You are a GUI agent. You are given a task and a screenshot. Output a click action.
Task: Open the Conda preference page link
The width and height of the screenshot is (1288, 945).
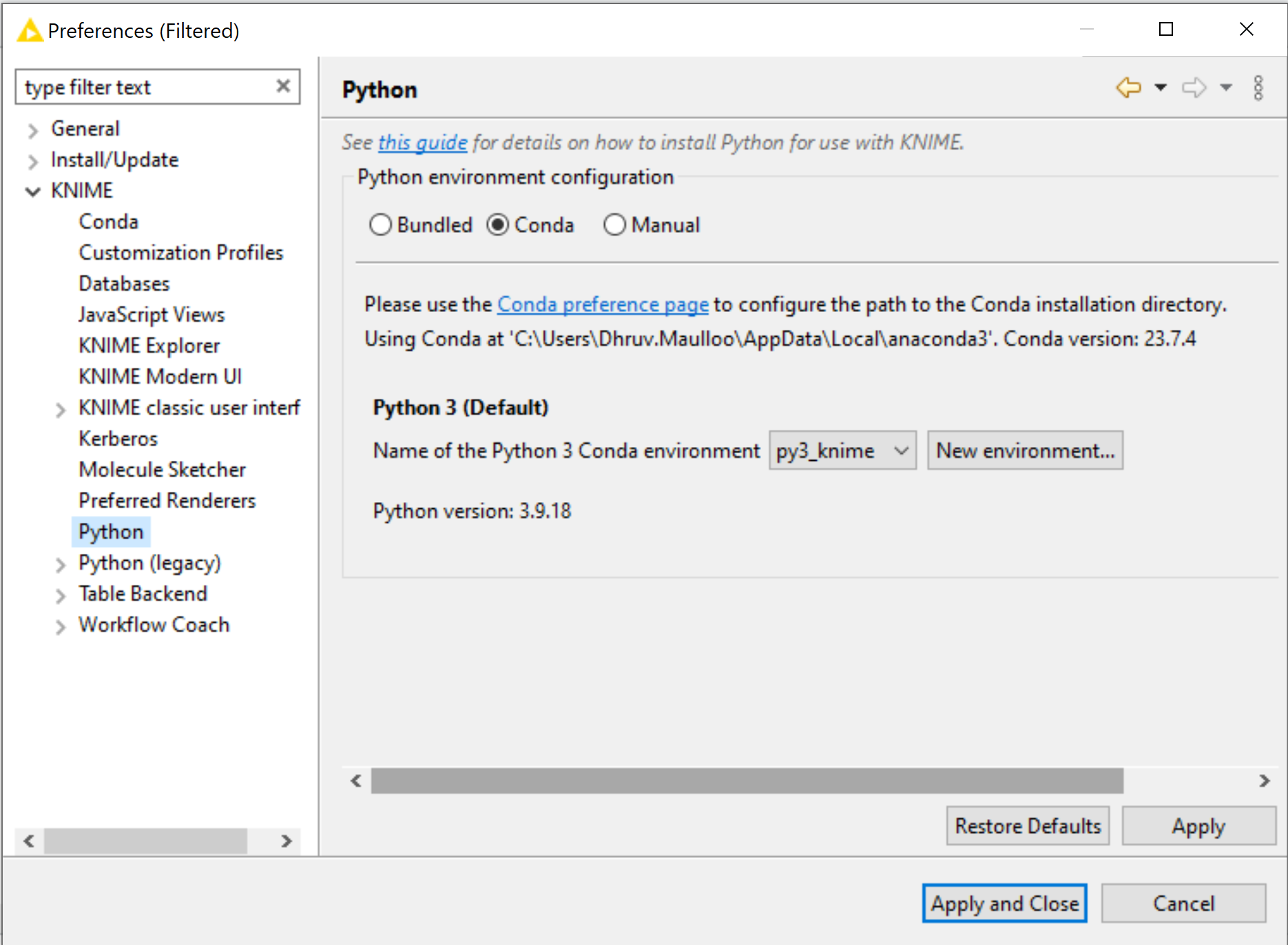[x=603, y=304]
